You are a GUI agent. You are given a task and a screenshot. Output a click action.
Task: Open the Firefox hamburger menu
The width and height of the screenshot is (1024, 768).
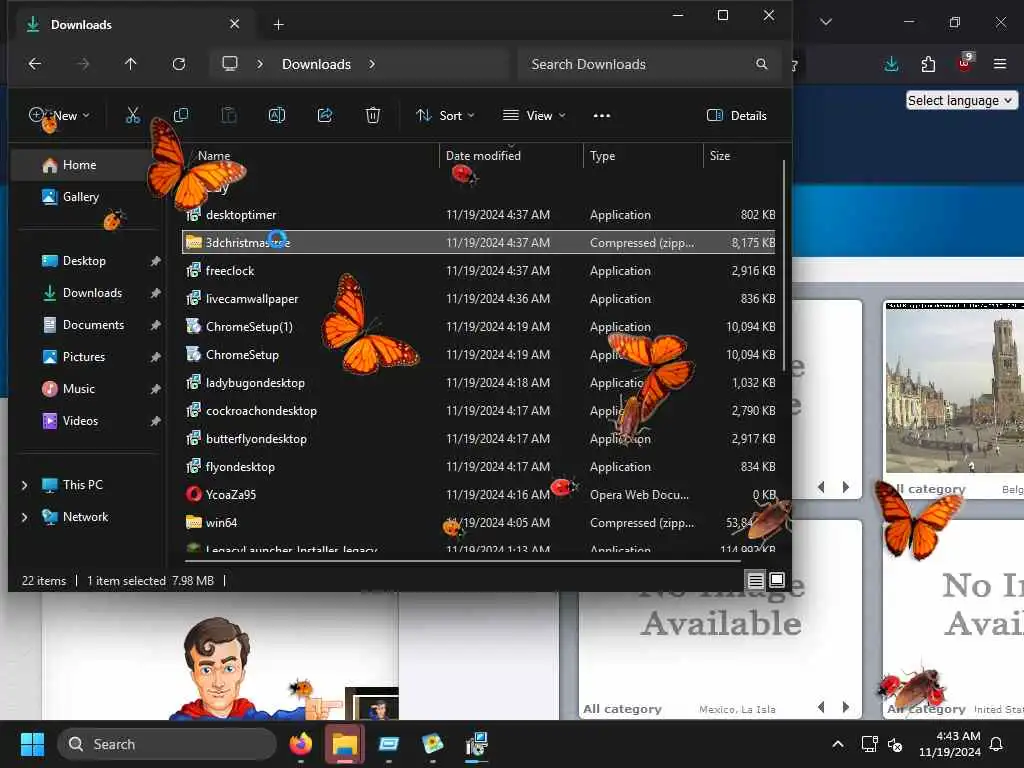[x=1000, y=64]
